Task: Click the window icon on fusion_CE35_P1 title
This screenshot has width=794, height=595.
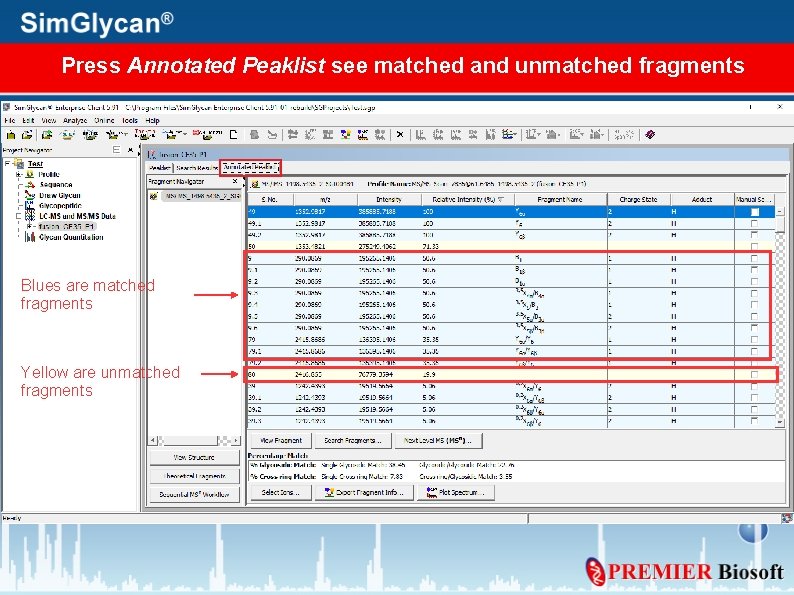Action: (x=151, y=154)
